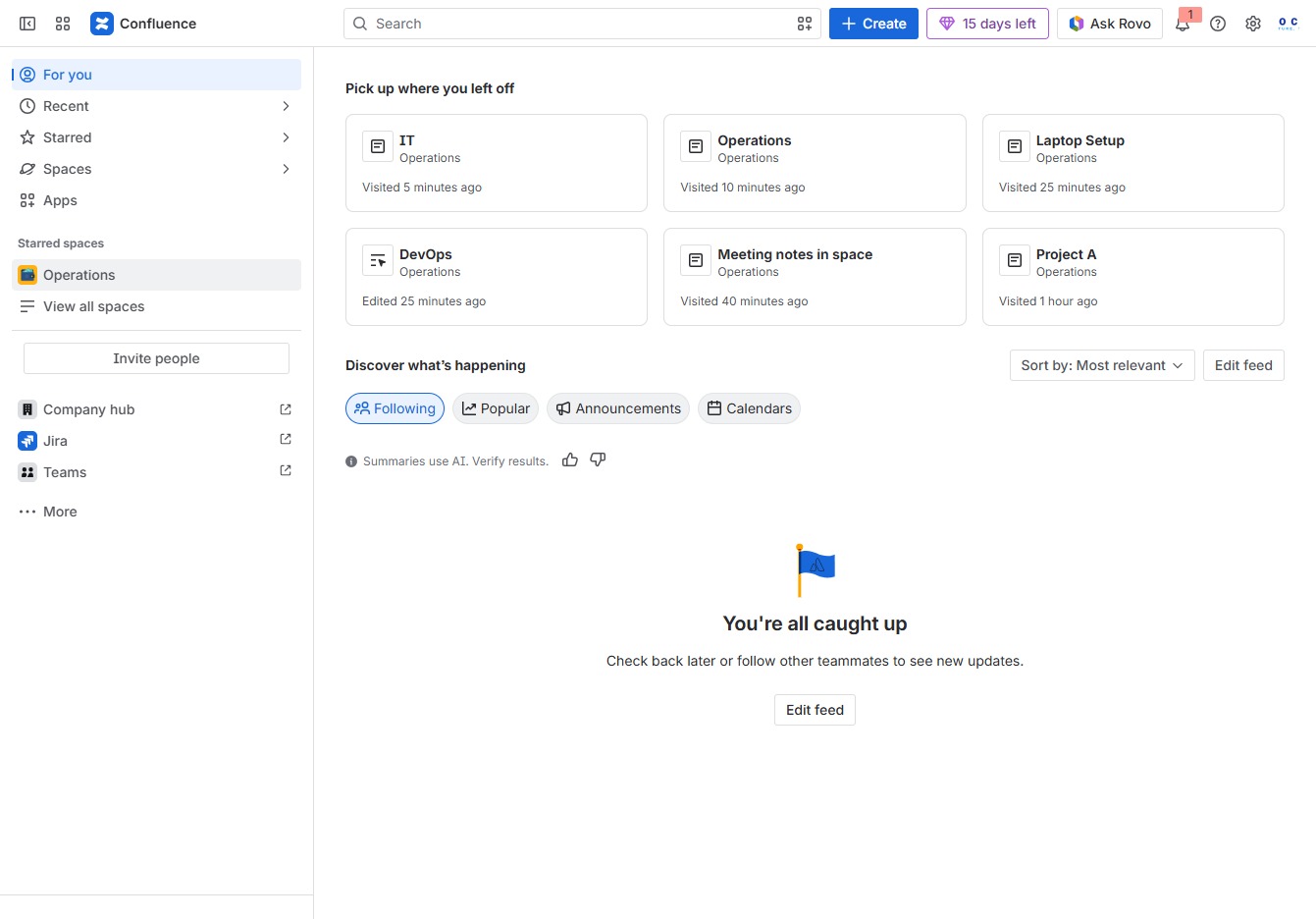Viewport: 1316px width, 919px height.
Task: Open Jira external link icon
Action: (x=286, y=439)
